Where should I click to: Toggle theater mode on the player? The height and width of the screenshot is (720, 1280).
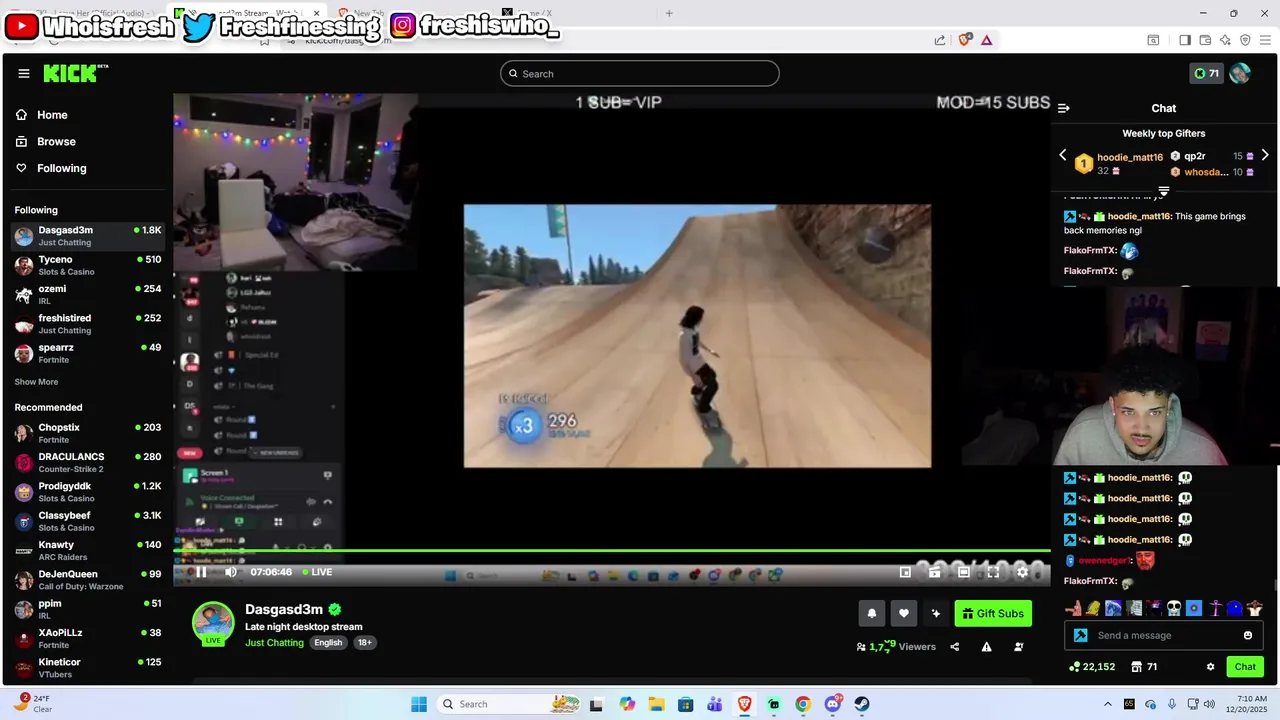tap(964, 572)
